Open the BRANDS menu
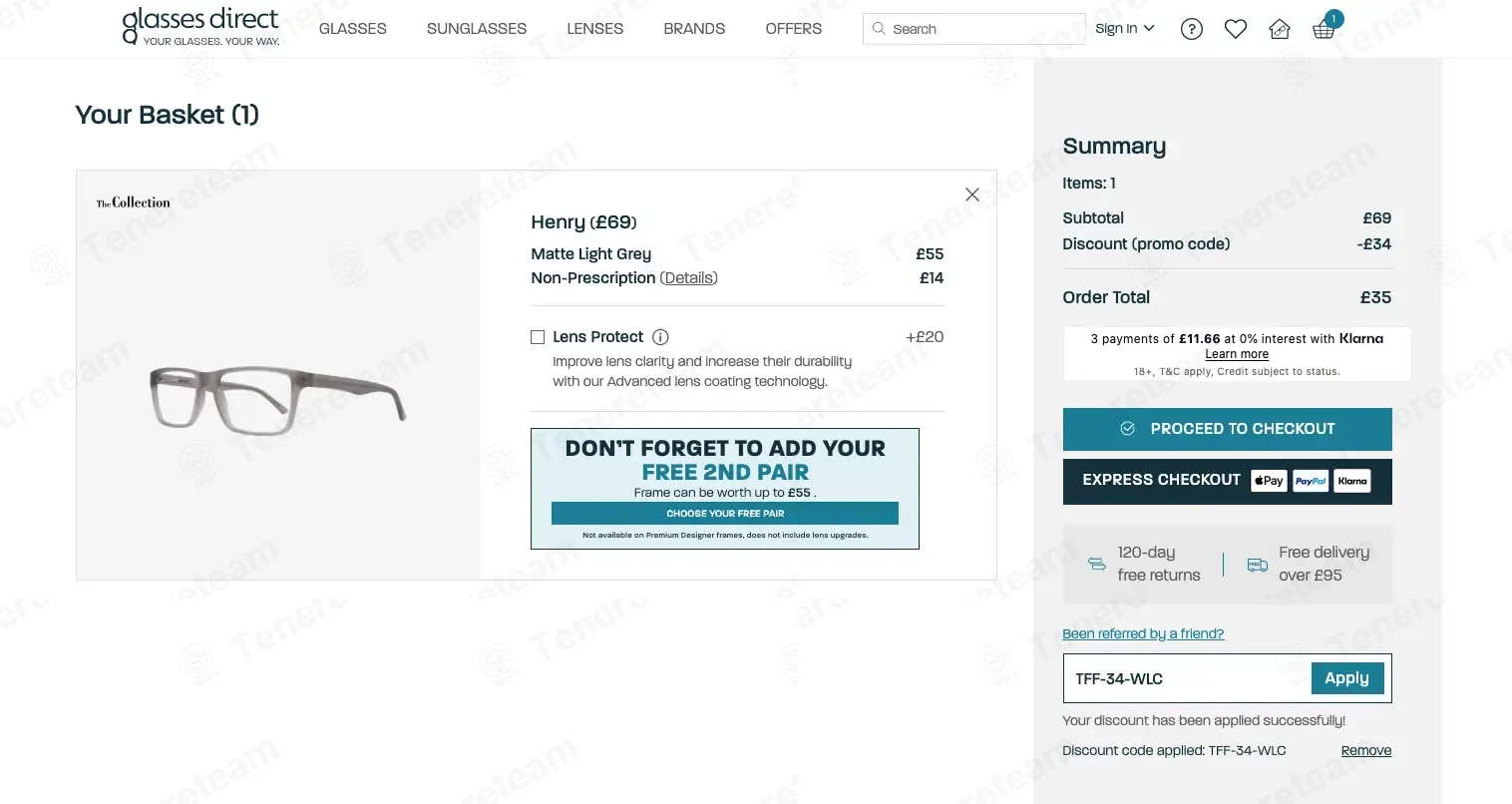 click(694, 29)
